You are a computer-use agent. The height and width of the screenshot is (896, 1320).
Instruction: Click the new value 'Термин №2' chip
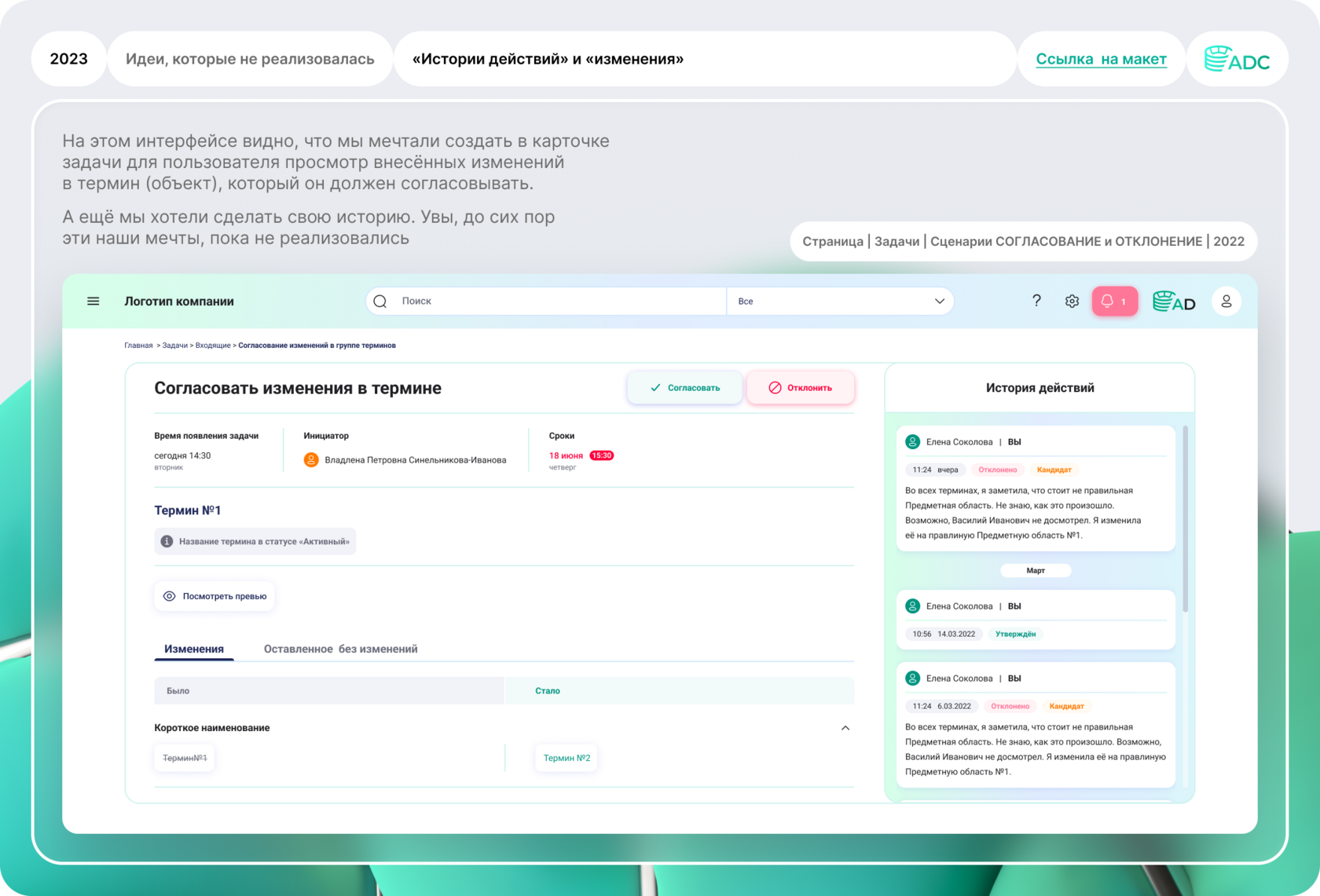click(x=566, y=759)
